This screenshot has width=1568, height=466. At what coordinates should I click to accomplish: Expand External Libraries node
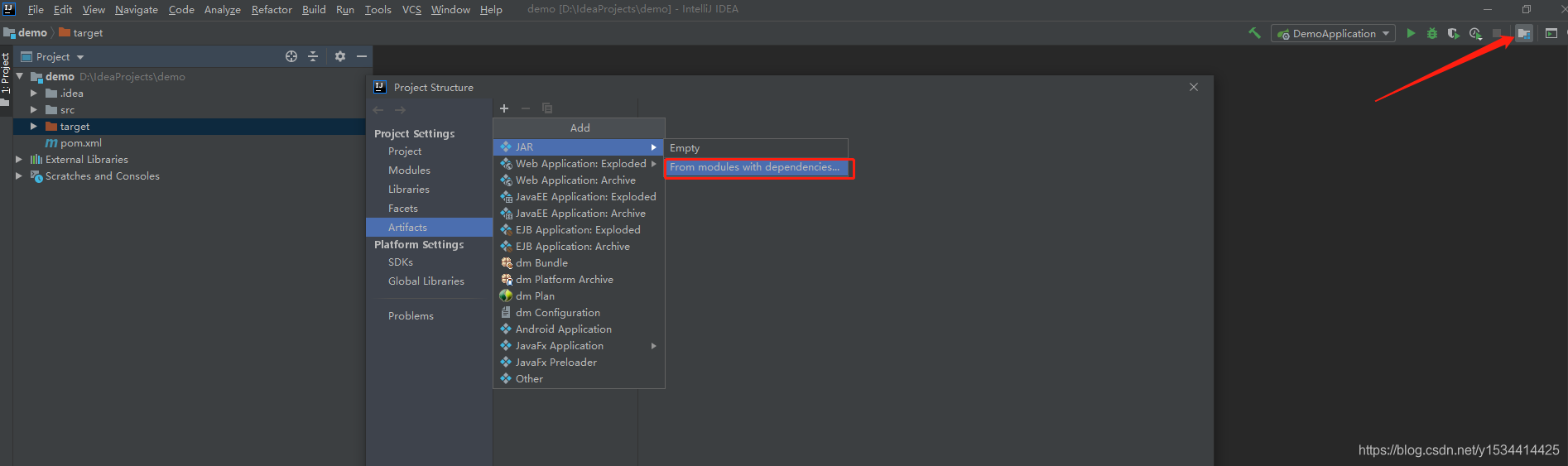point(19,159)
